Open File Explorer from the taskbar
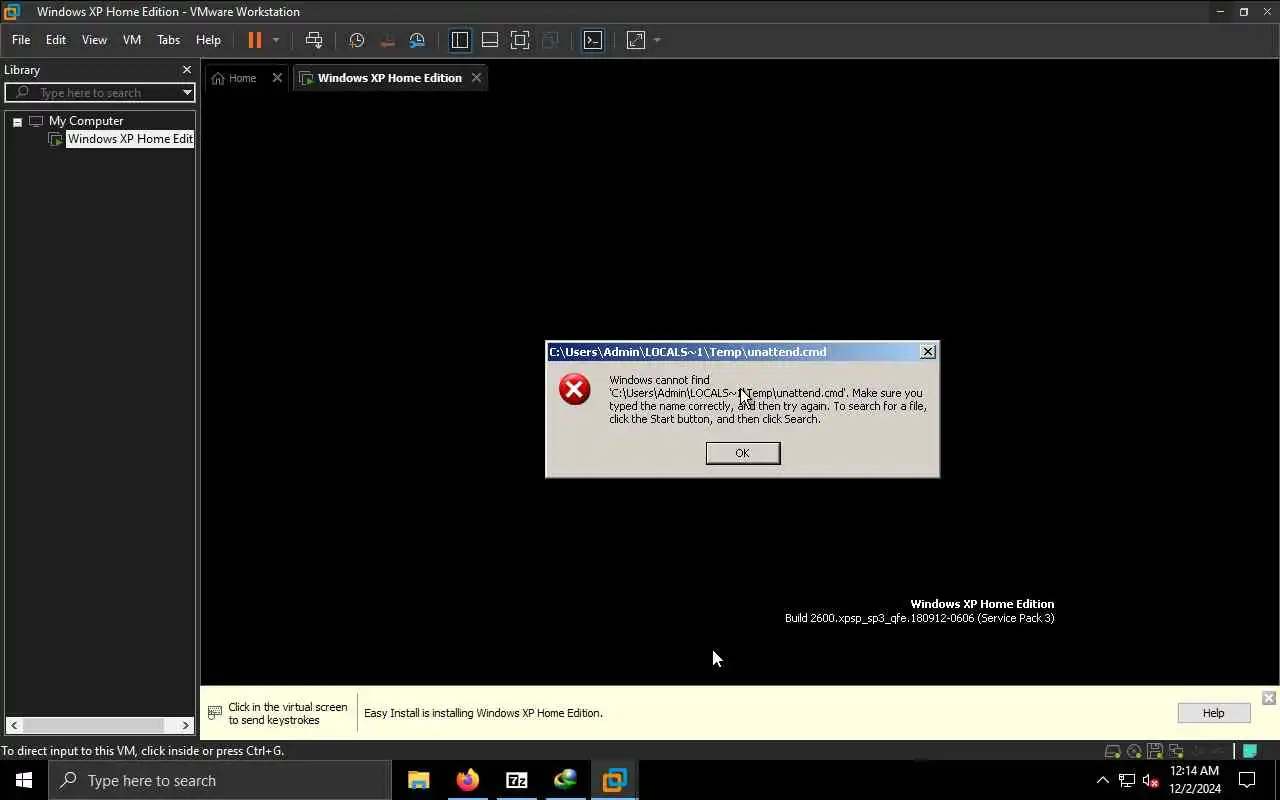 [x=419, y=780]
